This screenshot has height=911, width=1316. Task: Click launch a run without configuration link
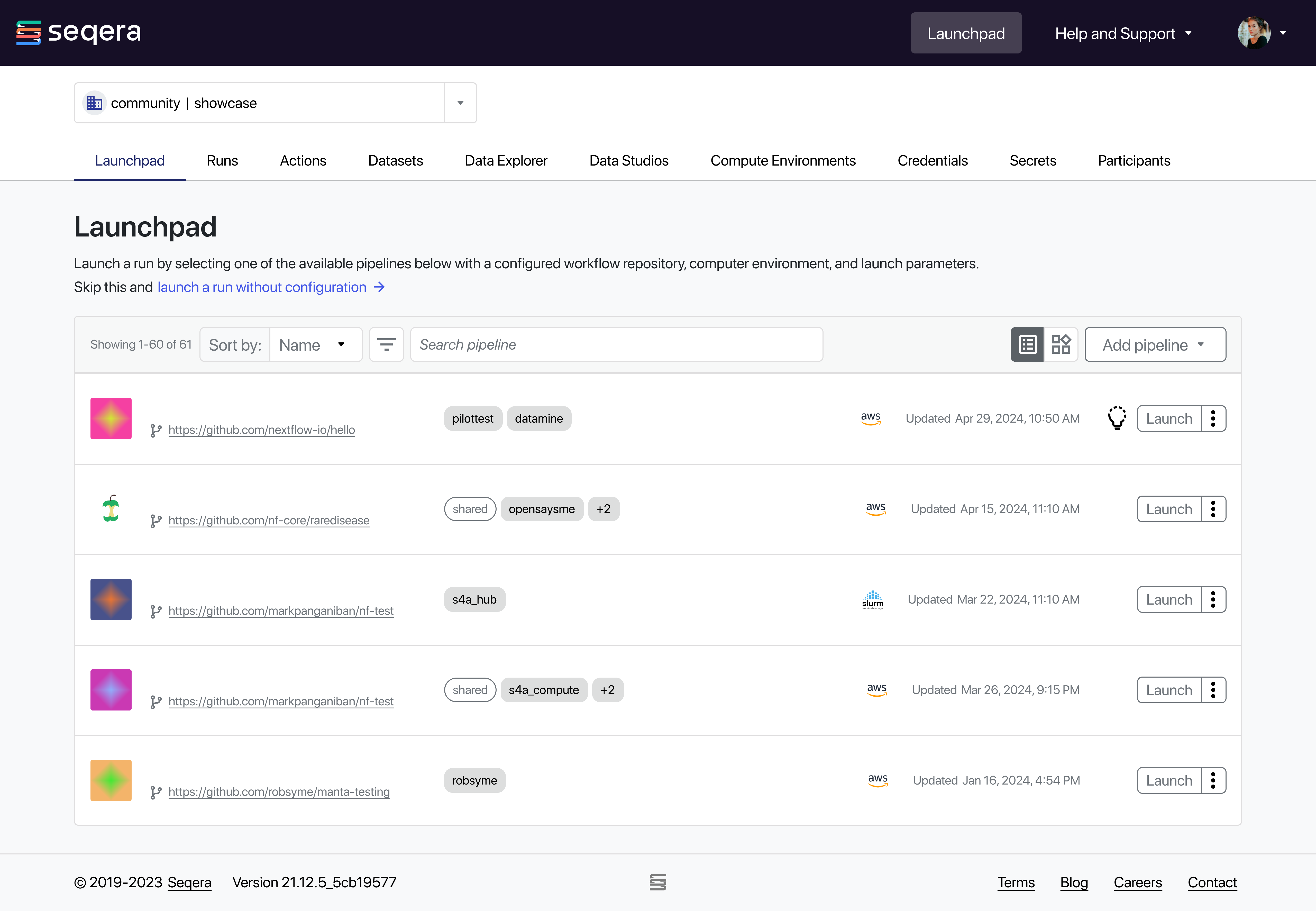[262, 287]
